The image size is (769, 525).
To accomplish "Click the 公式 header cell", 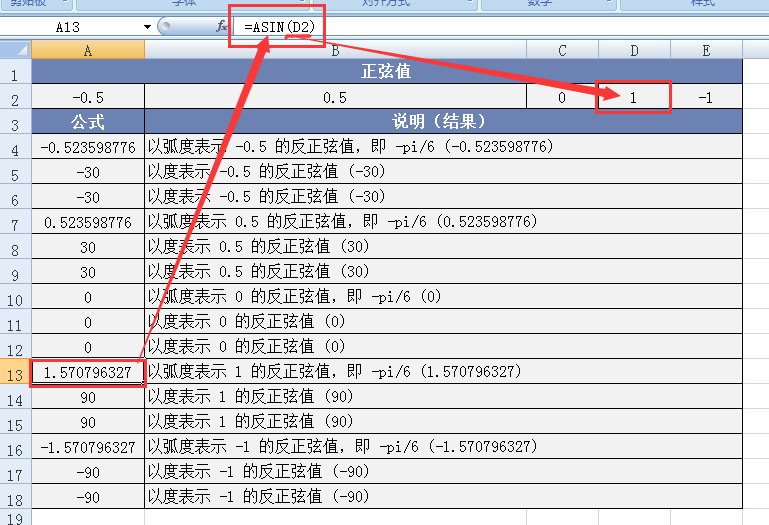I will point(88,122).
